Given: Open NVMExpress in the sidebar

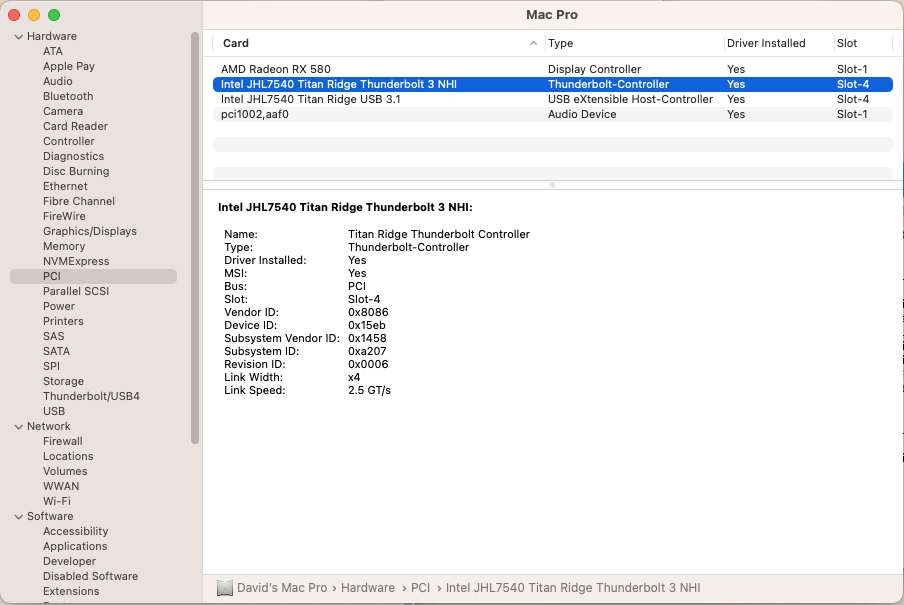Looking at the screenshot, I should tap(76, 261).
